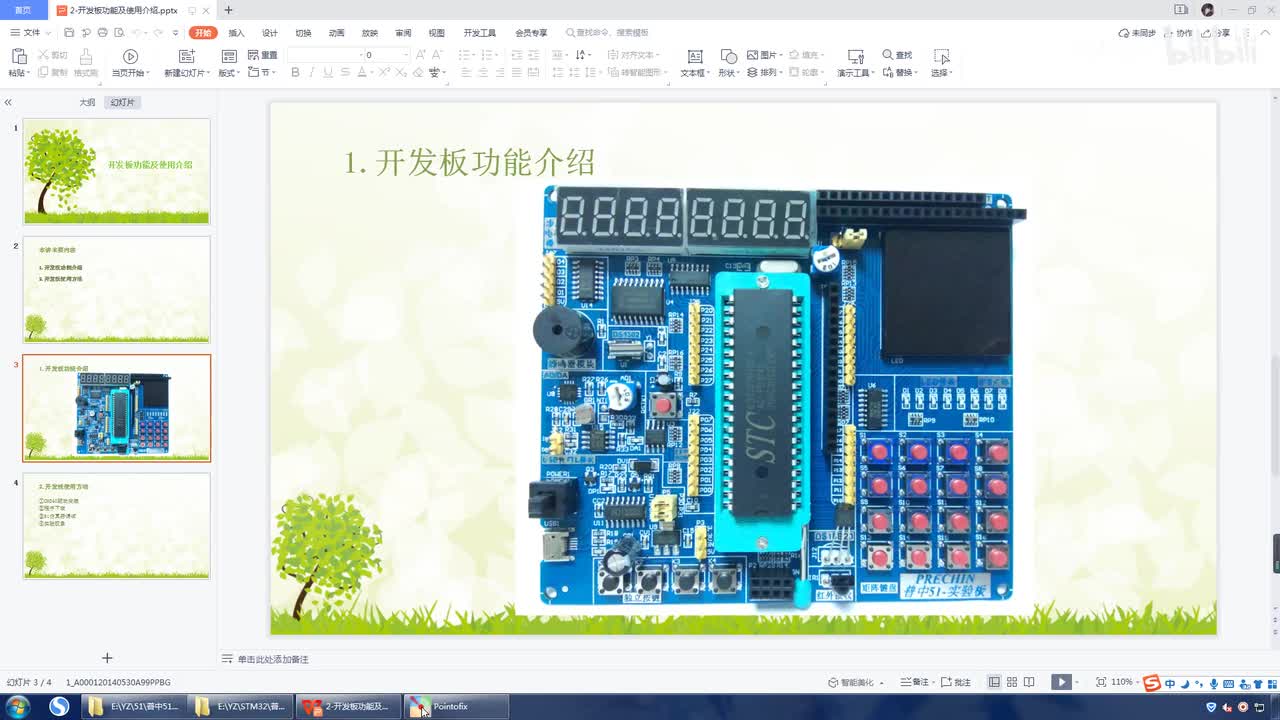Switch to Slide Sorter view icon

pyautogui.click(x=1012, y=682)
